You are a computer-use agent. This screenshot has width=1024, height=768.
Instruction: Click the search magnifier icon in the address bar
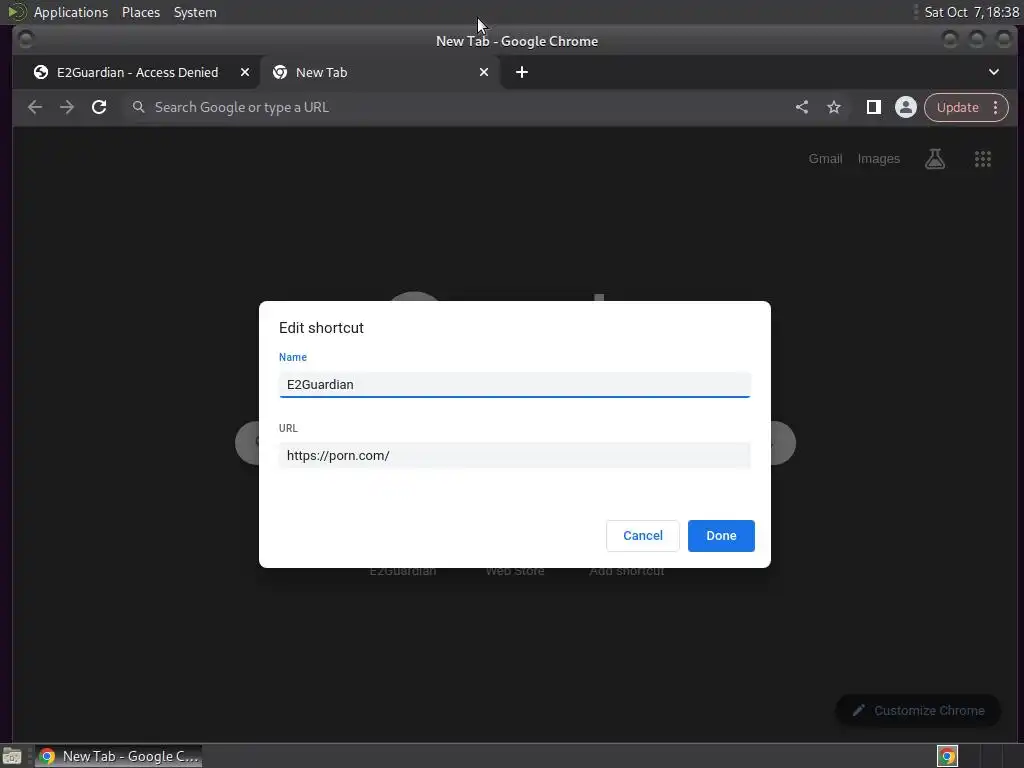point(138,106)
